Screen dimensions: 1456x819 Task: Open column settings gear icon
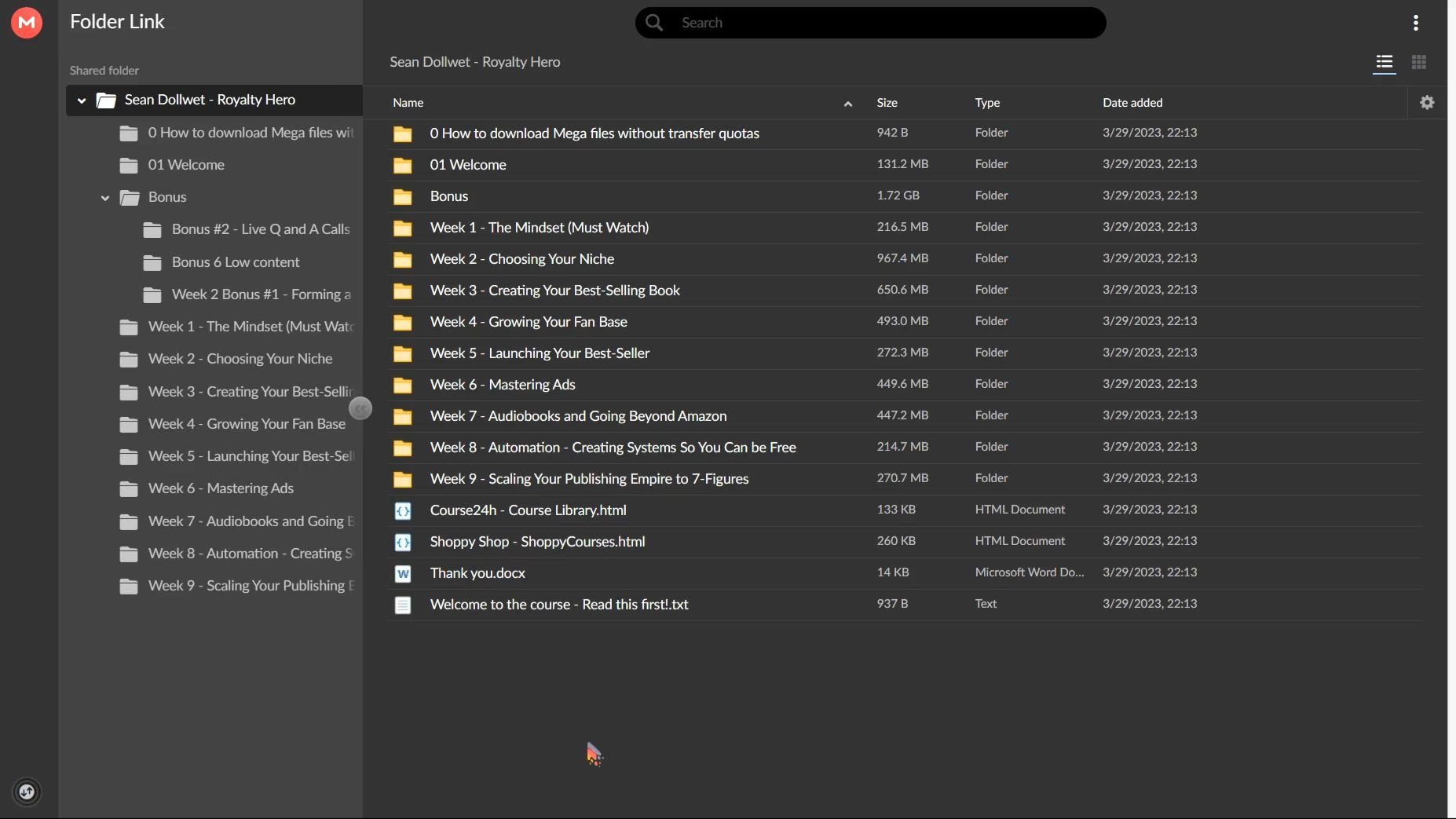tap(1428, 102)
